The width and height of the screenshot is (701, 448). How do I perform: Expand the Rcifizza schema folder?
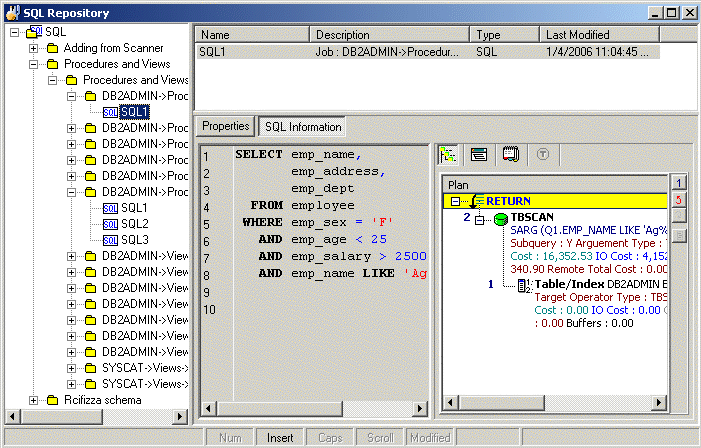tap(34, 400)
